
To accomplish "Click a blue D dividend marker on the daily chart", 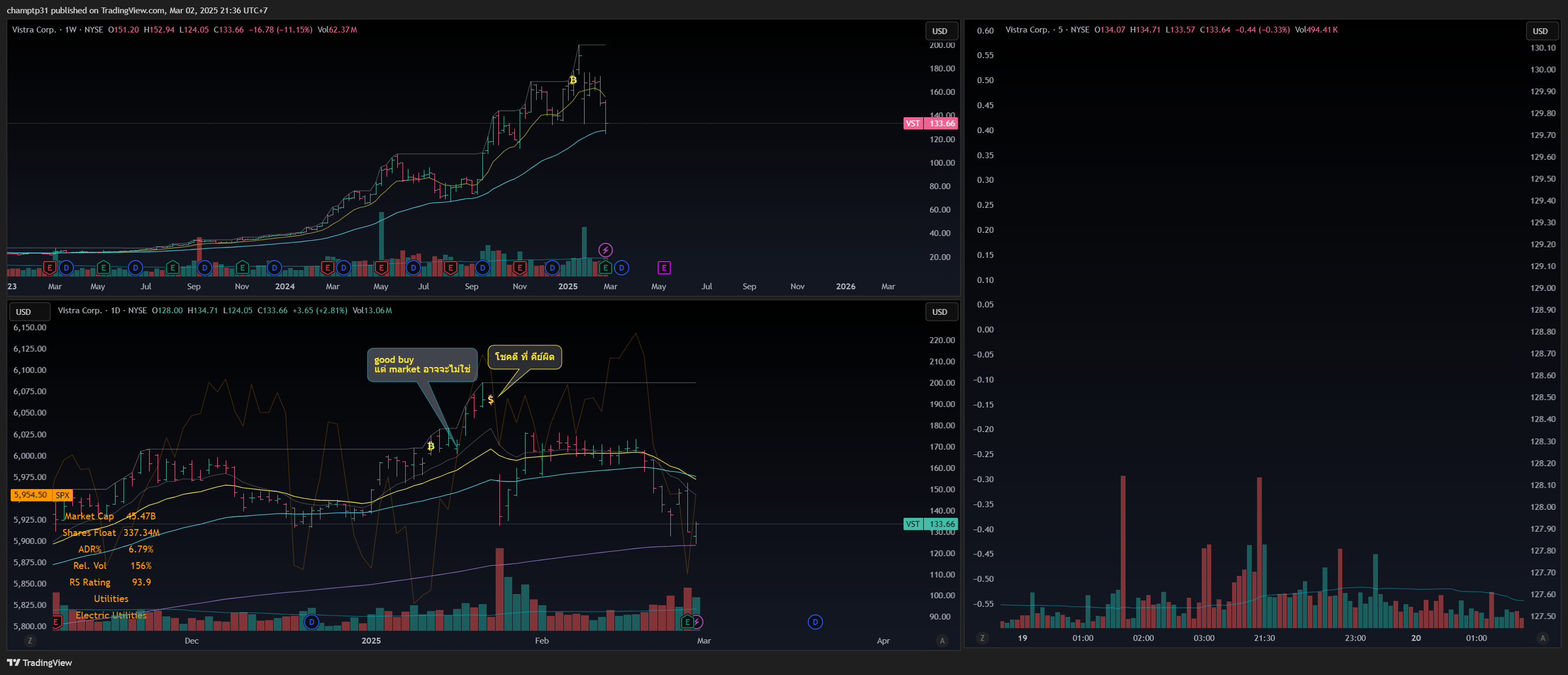I will tap(311, 622).
